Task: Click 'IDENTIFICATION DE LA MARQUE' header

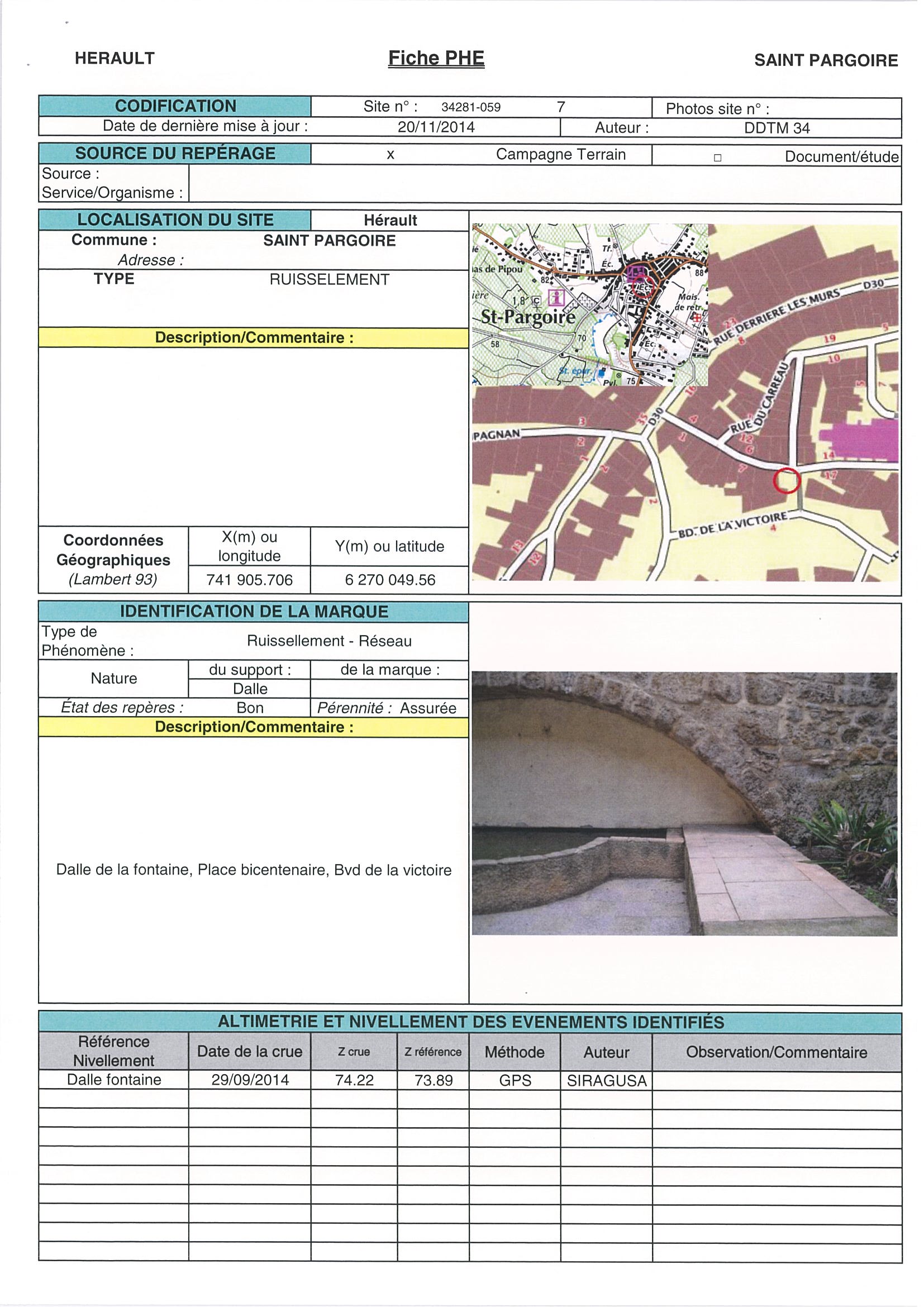Action: 254,612
